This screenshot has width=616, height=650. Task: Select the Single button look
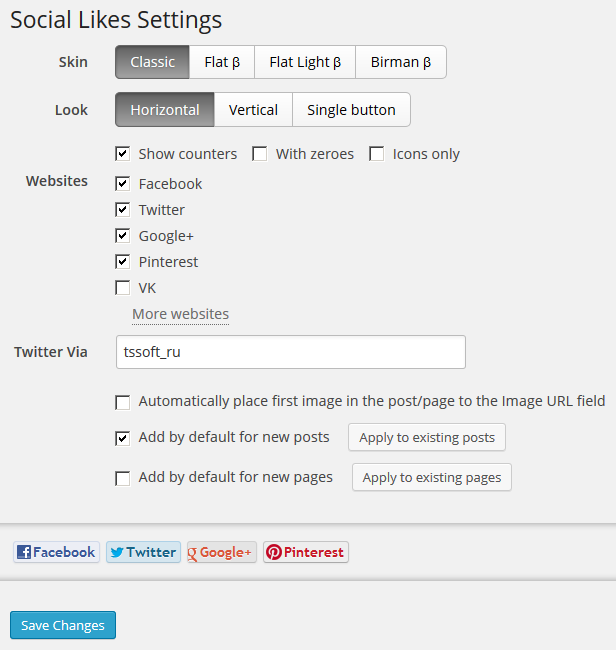click(351, 110)
